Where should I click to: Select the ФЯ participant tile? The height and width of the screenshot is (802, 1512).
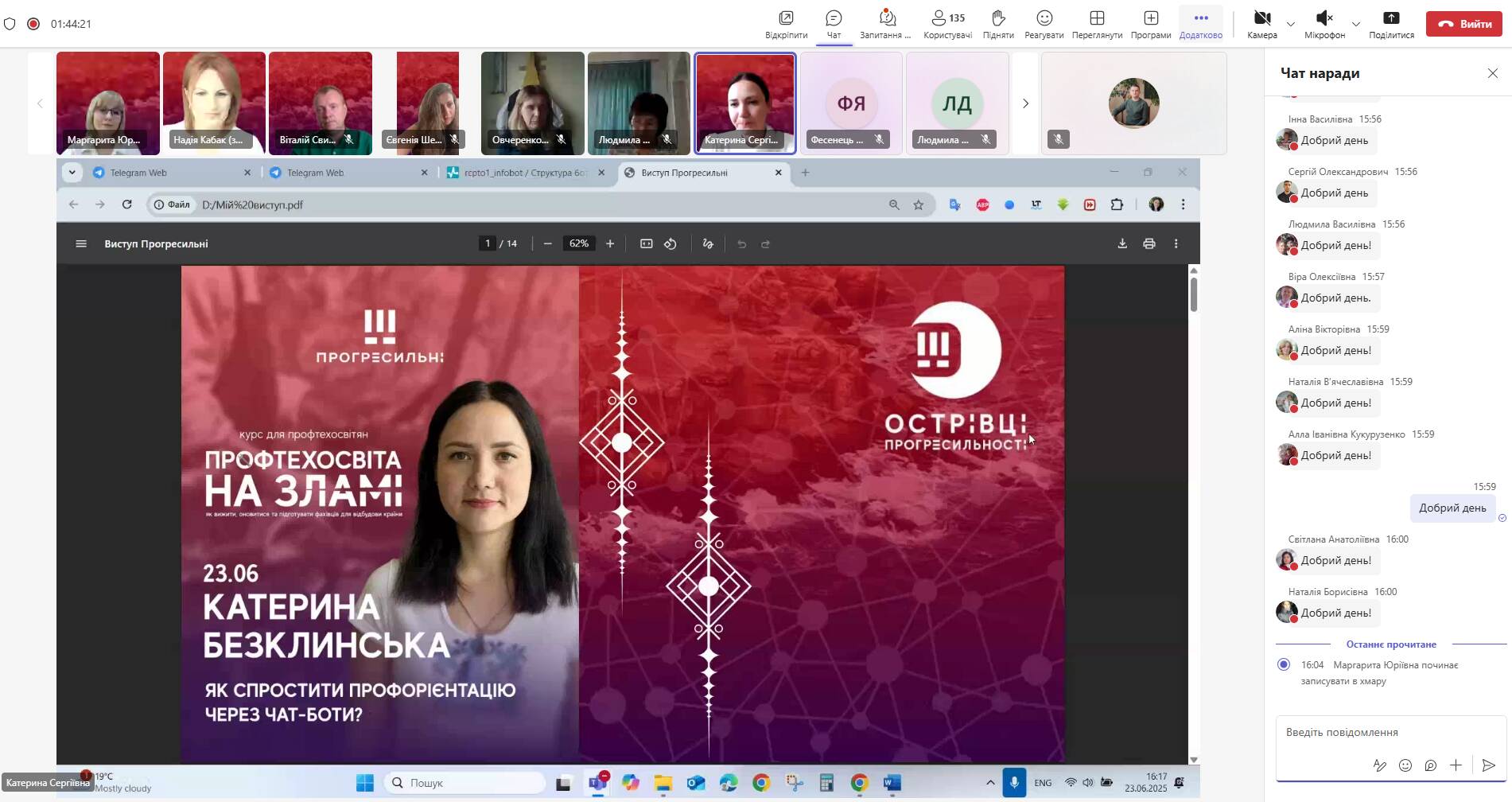(x=851, y=103)
